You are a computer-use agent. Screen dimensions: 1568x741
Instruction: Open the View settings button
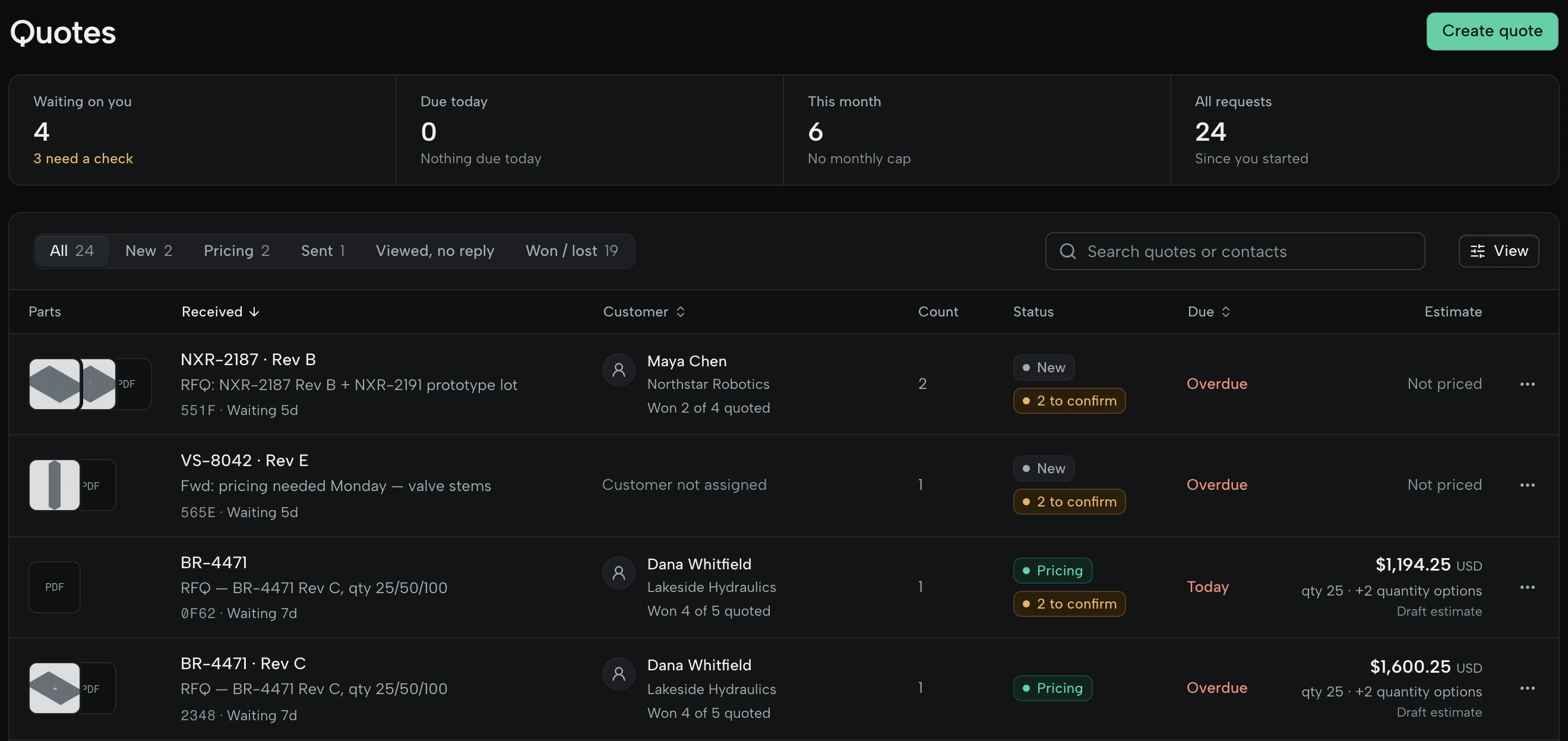tap(1498, 251)
